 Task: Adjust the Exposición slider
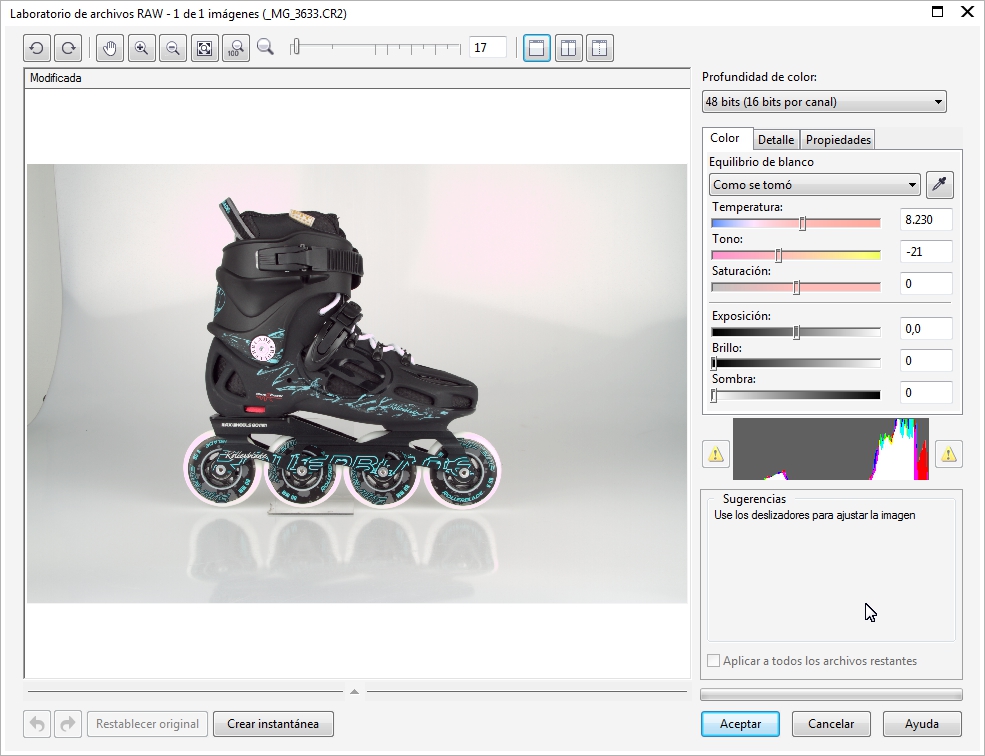796,332
